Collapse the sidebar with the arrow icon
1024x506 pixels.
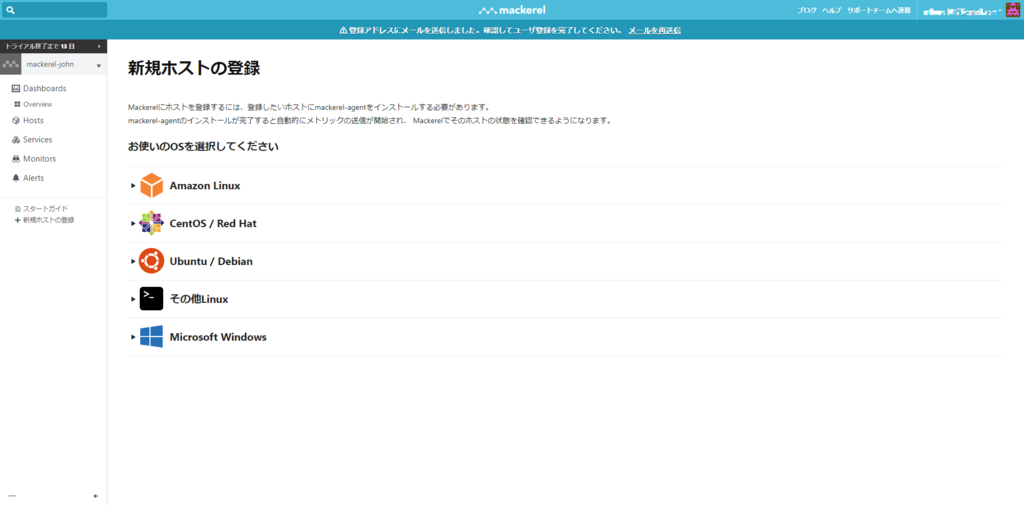96,496
